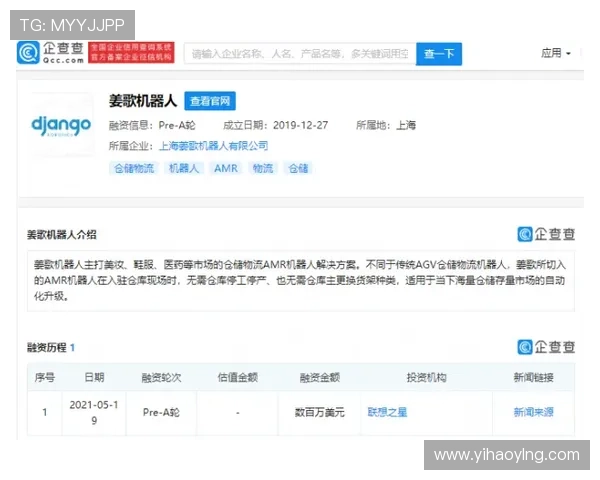Click the 成立日期 2019-12-27 text
600x480 pixels.
[276, 126]
